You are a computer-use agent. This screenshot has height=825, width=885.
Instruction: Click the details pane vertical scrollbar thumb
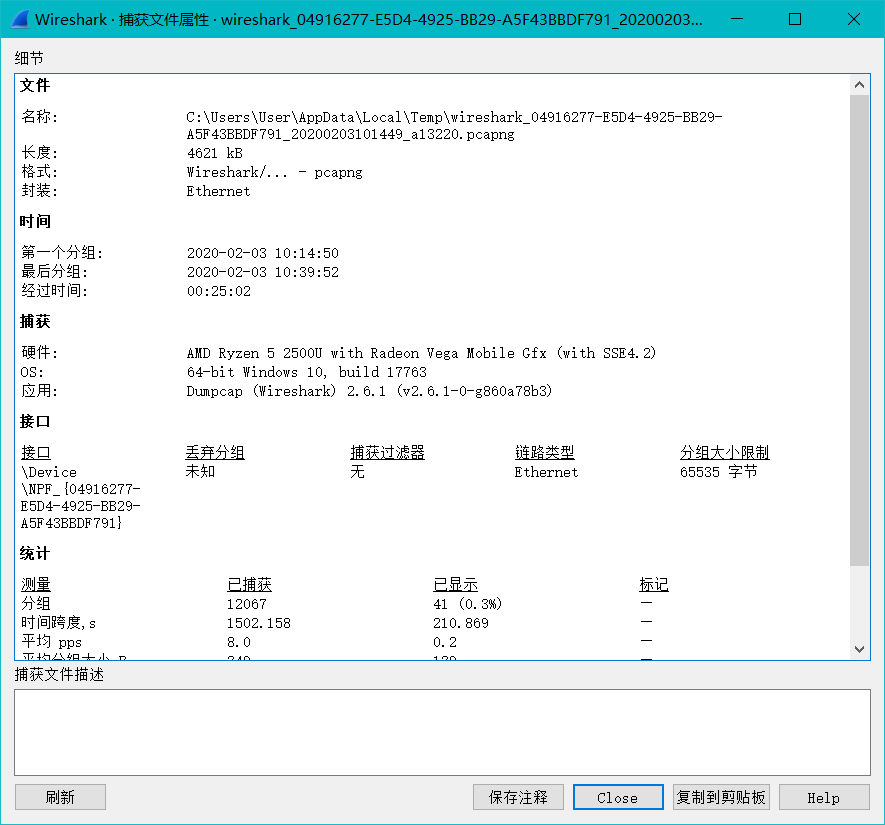860,330
